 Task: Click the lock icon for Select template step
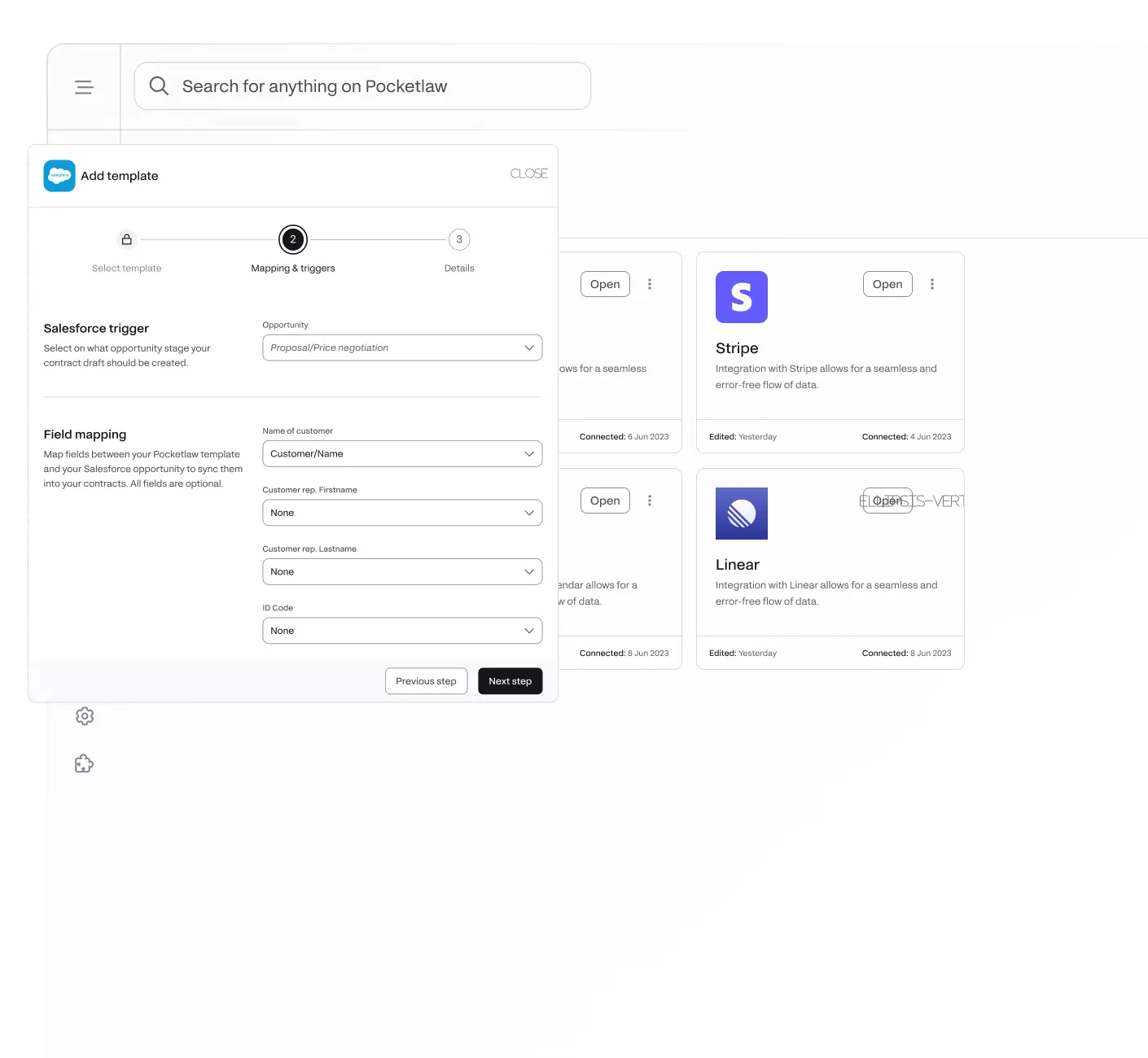pos(126,239)
